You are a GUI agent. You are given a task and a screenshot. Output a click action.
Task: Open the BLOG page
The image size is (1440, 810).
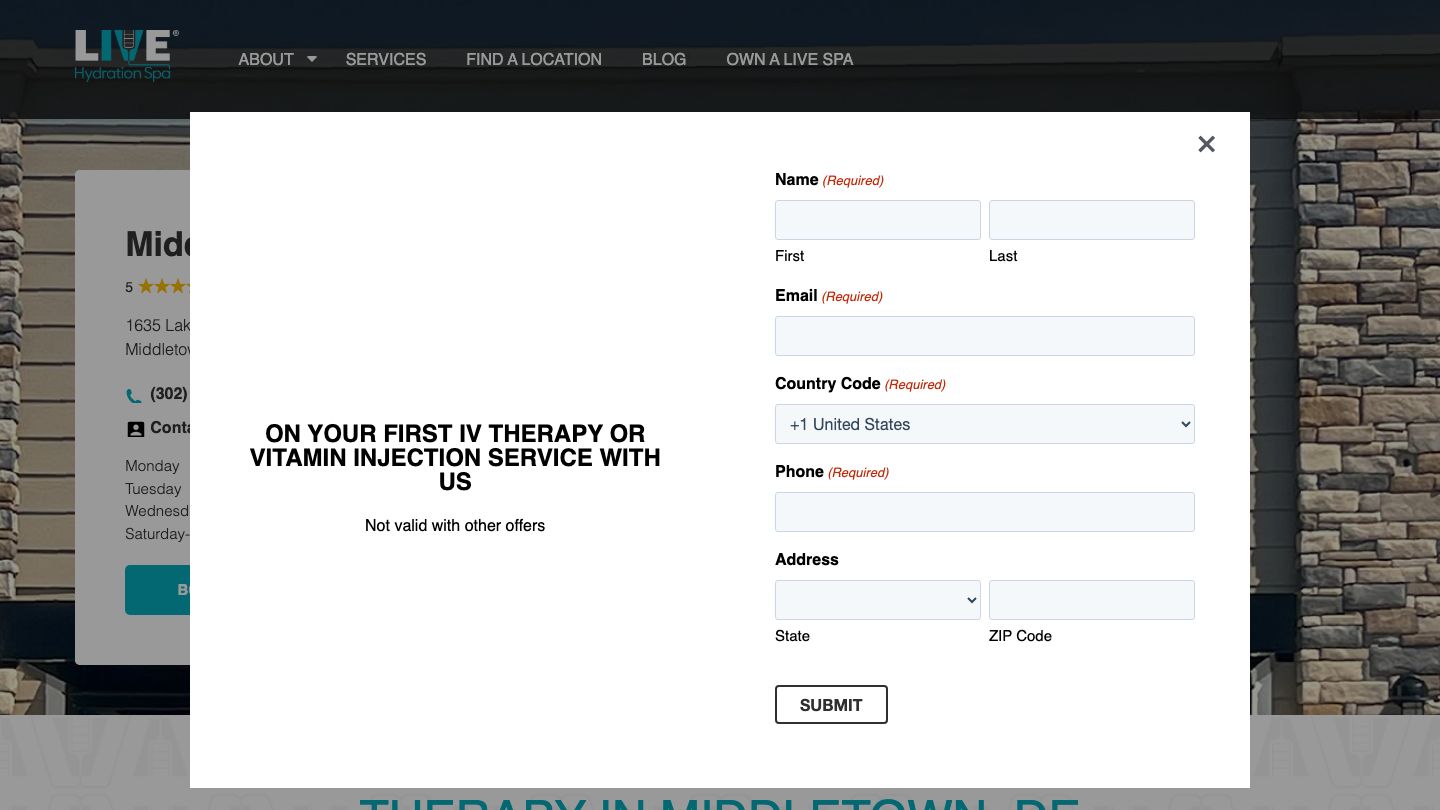663,59
